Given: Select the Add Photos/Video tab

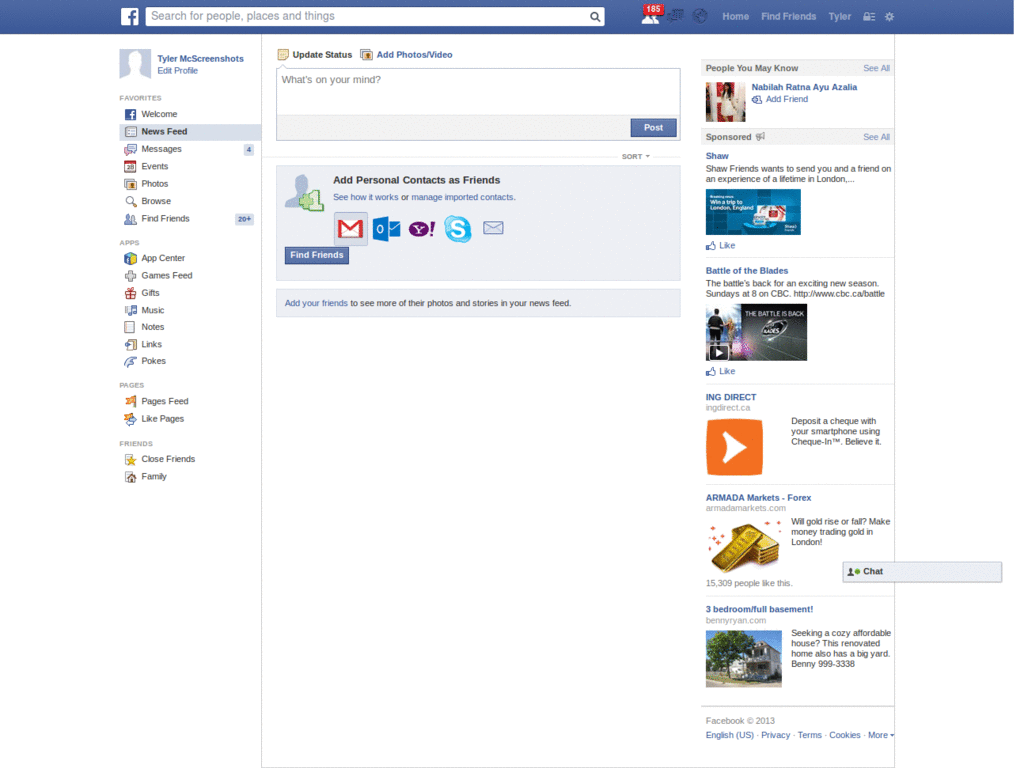Looking at the screenshot, I should tap(406, 55).
